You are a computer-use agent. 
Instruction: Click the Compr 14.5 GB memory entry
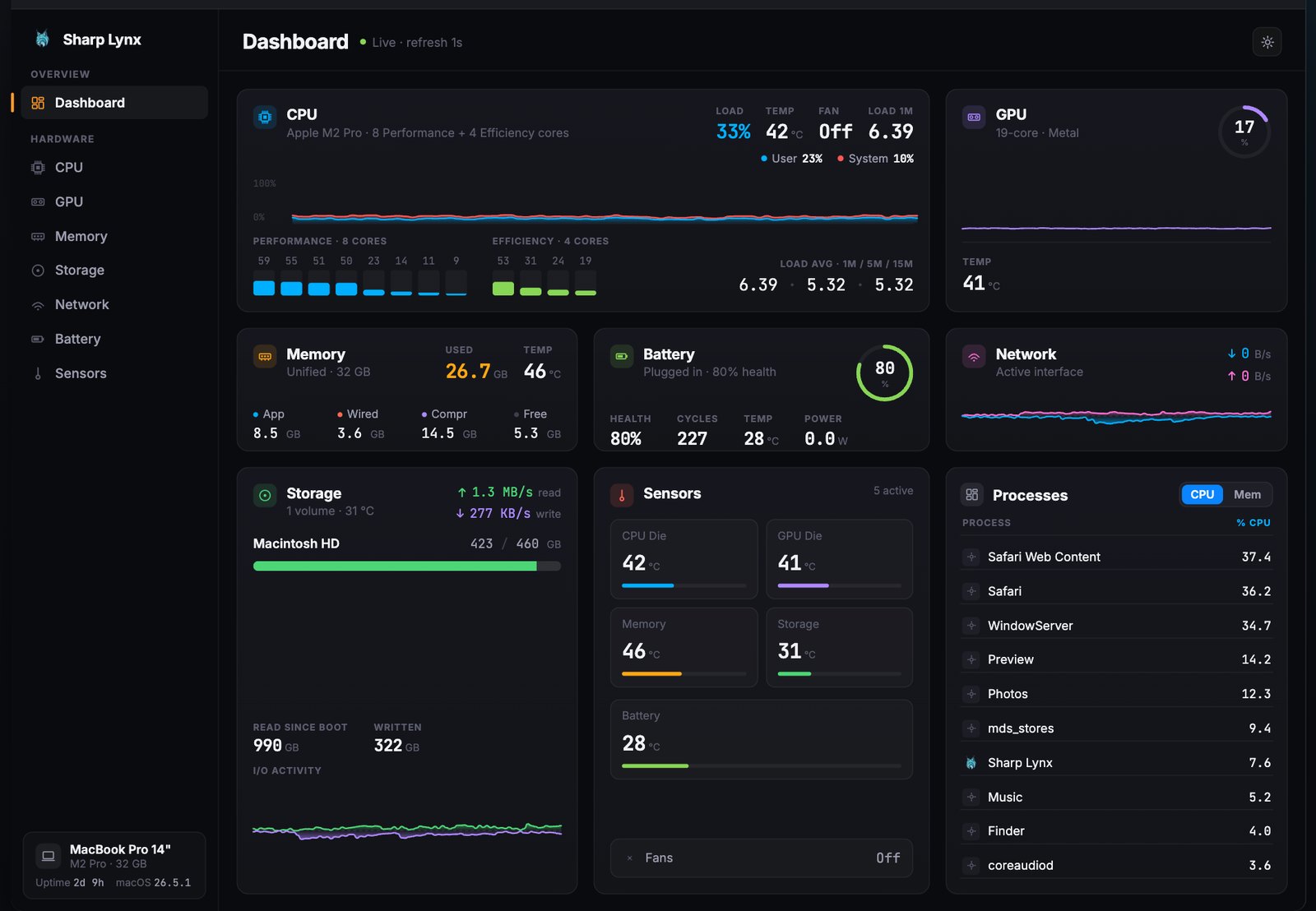448,424
